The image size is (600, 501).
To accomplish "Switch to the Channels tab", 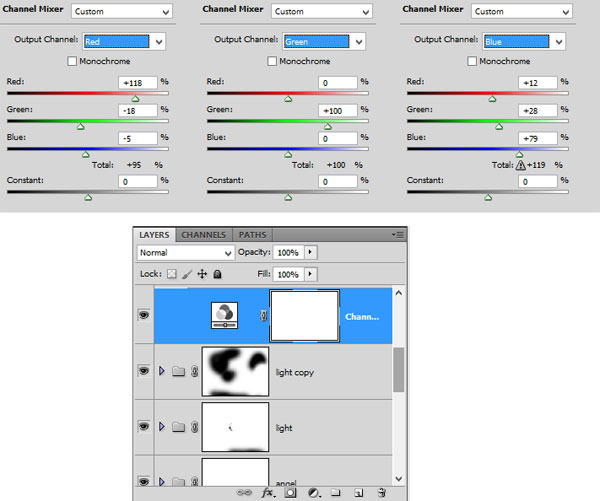I will point(204,235).
